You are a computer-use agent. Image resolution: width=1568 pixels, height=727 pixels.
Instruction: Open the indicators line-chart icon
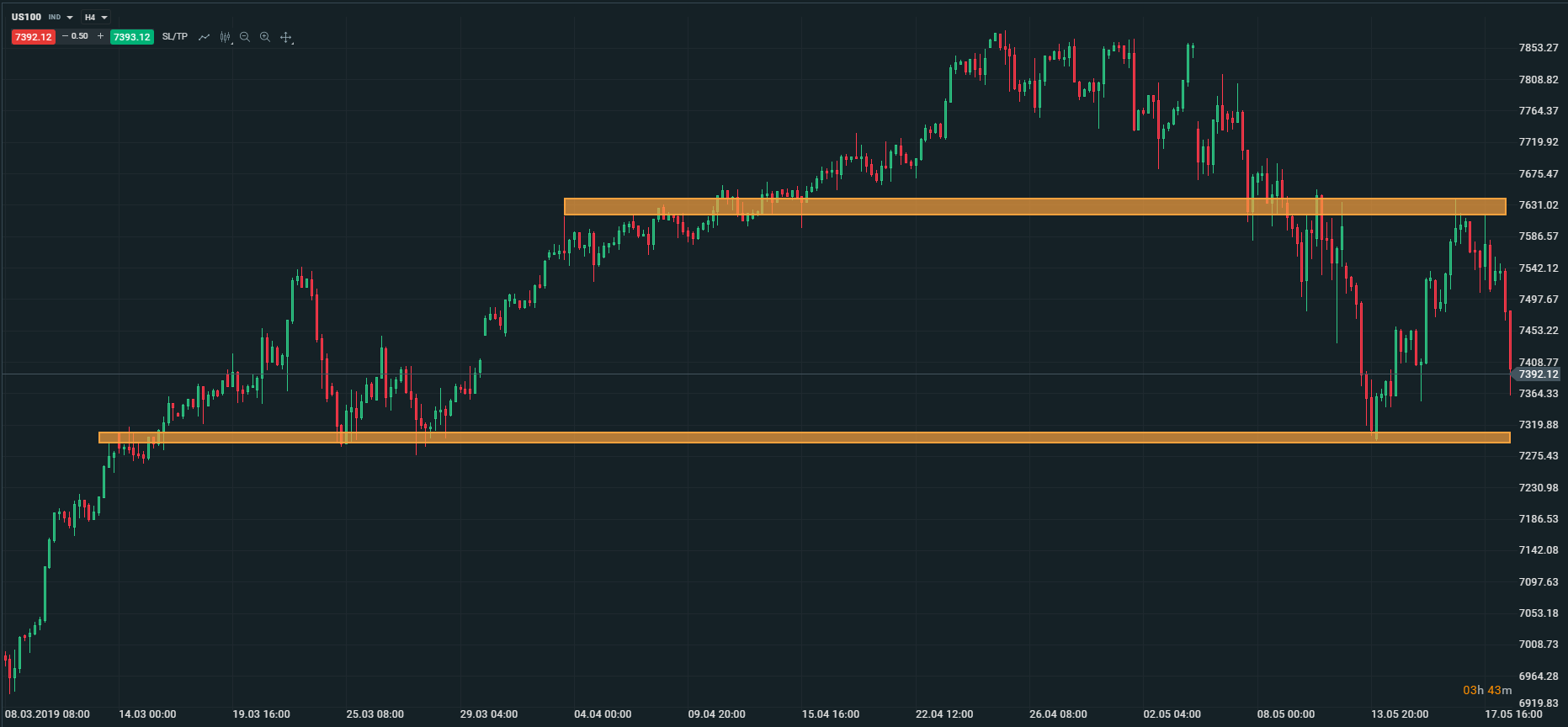204,37
